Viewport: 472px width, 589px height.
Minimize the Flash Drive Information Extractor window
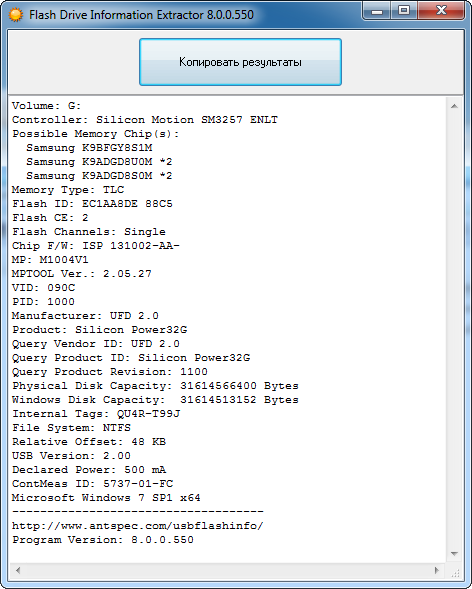[377, 11]
